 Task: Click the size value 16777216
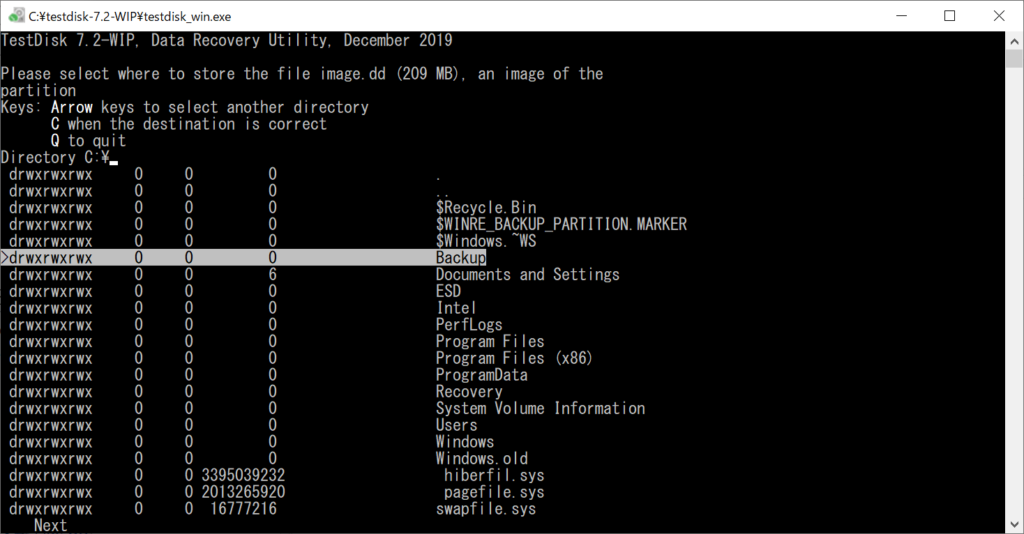point(243,509)
